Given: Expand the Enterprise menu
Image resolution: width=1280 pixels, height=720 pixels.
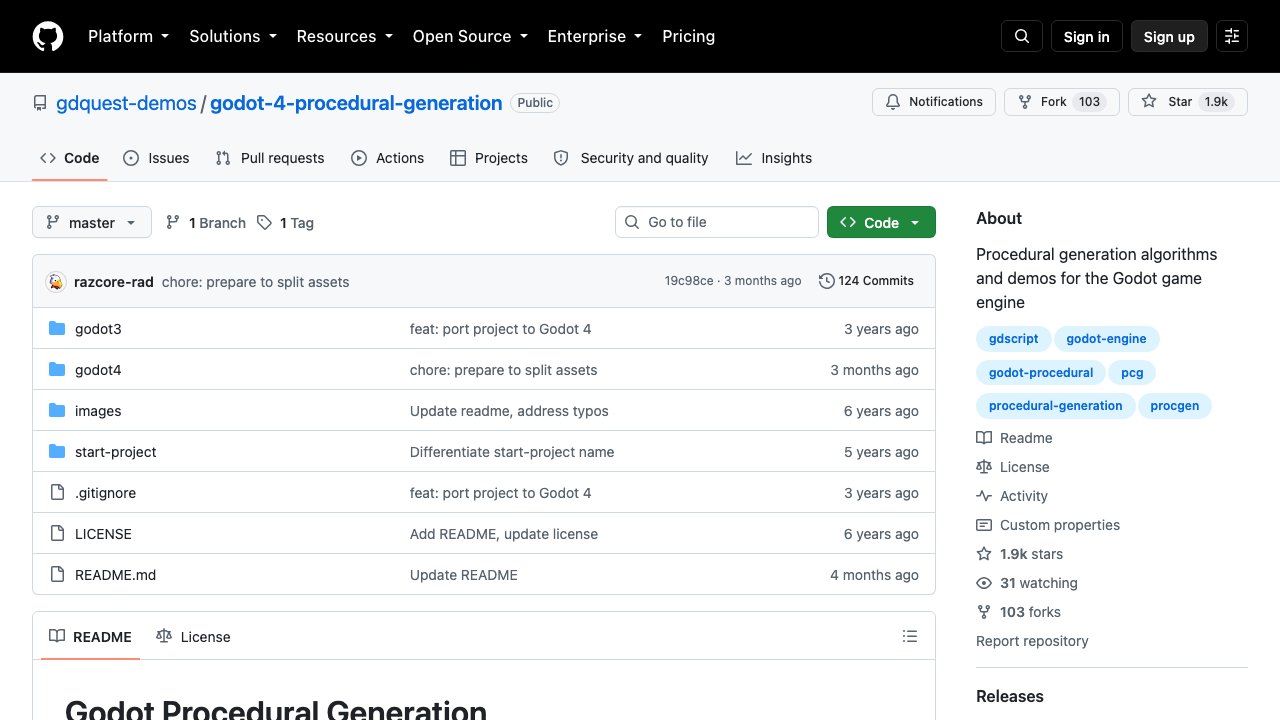Looking at the screenshot, I should coord(594,36).
